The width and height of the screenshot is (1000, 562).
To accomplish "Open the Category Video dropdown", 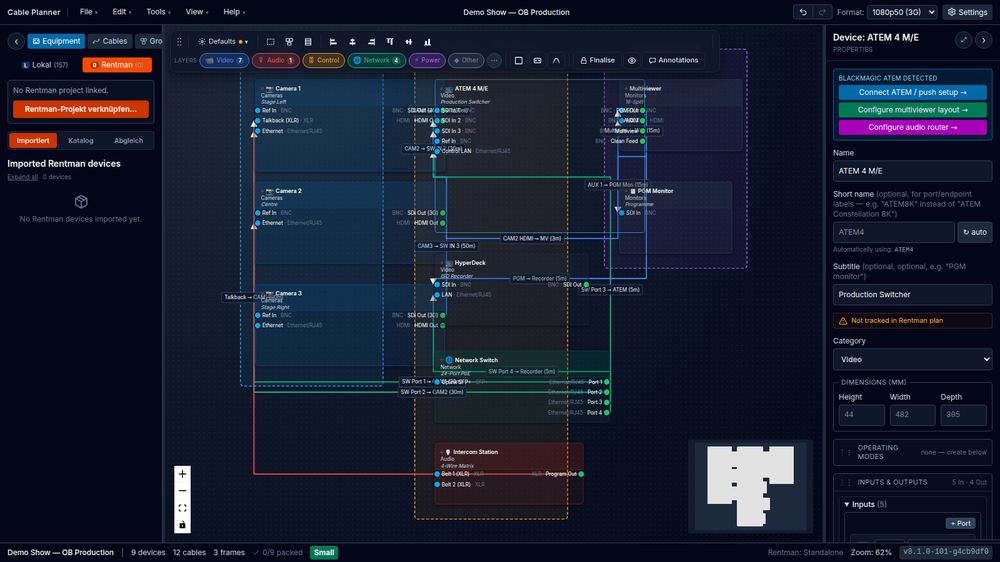I will pyautogui.click(x=912, y=360).
